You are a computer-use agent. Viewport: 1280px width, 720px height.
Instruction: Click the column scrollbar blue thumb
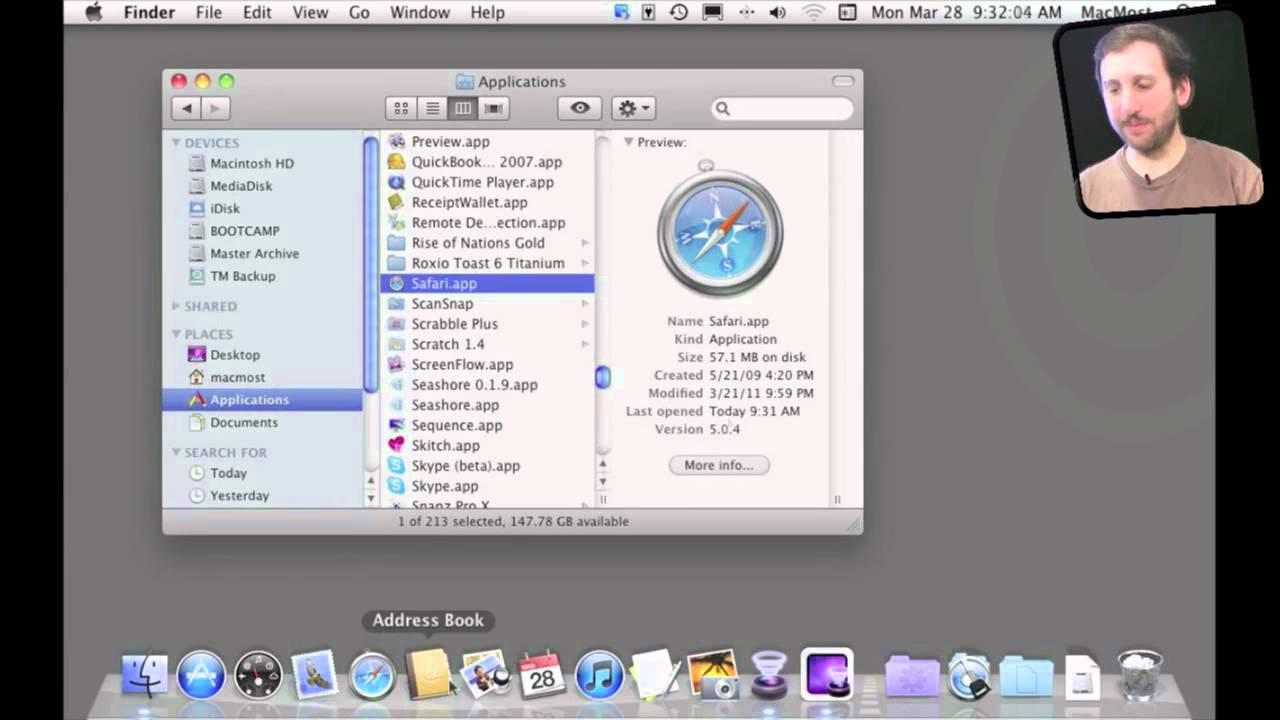point(602,377)
